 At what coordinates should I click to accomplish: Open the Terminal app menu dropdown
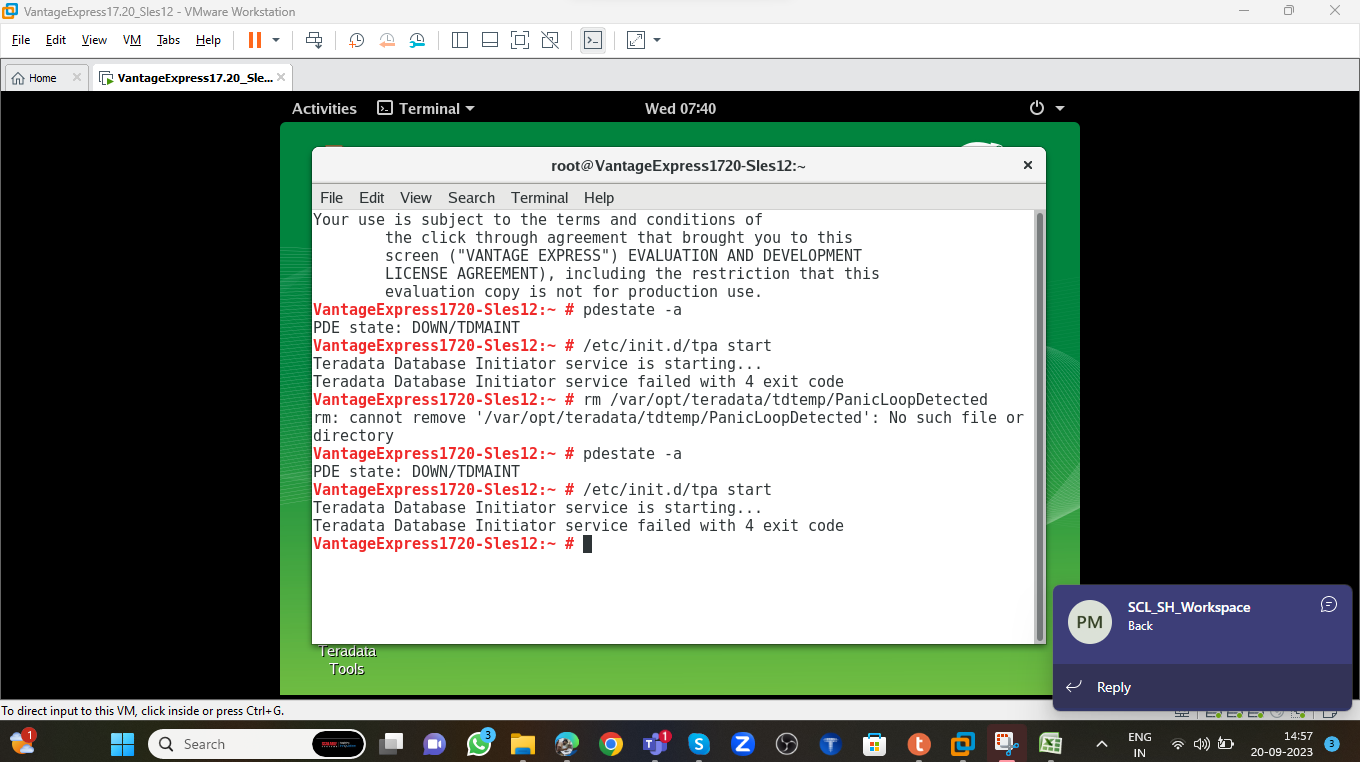426,108
